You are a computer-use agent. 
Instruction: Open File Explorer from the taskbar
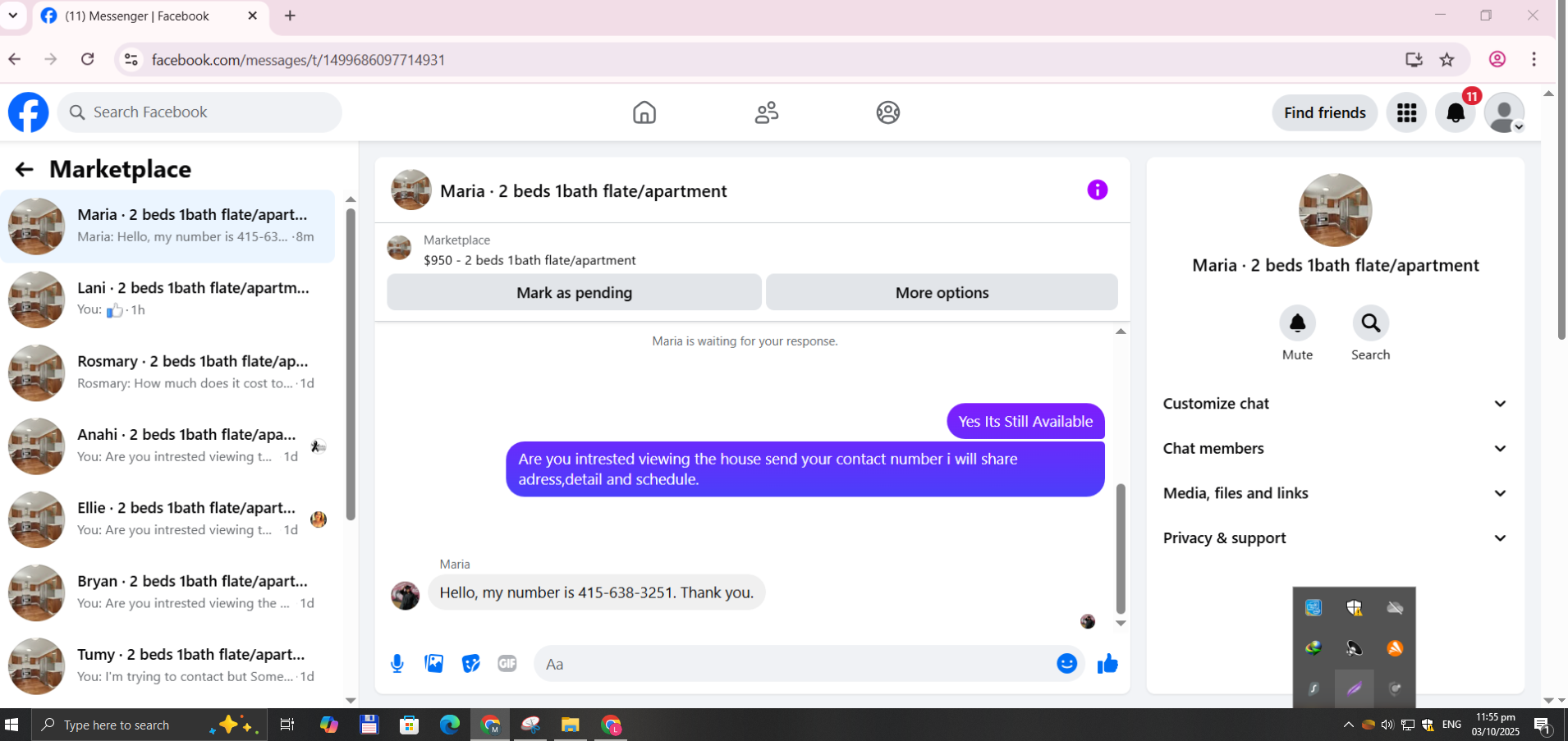[x=571, y=725]
